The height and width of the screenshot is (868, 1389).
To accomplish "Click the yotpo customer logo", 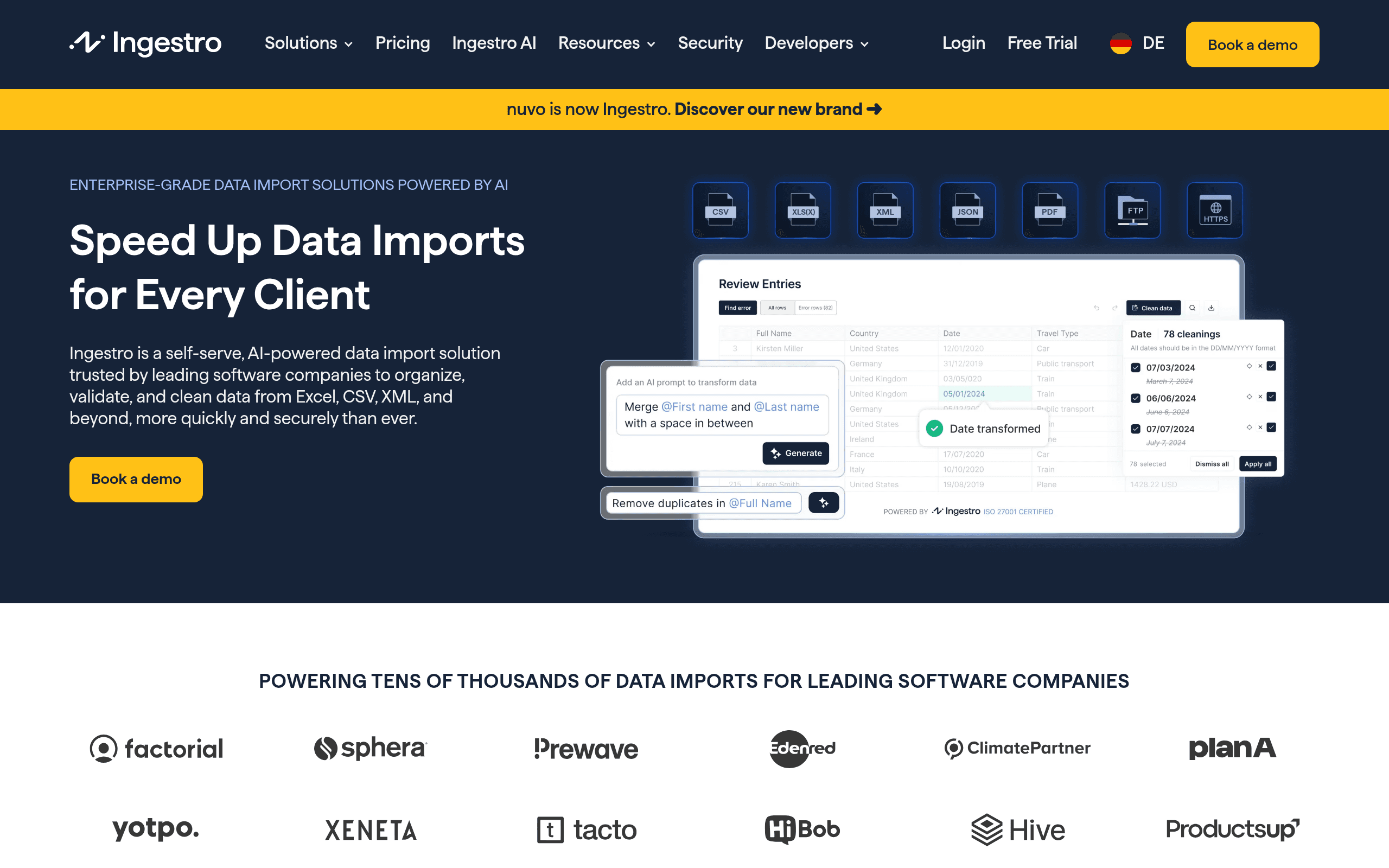I will click(x=156, y=829).
